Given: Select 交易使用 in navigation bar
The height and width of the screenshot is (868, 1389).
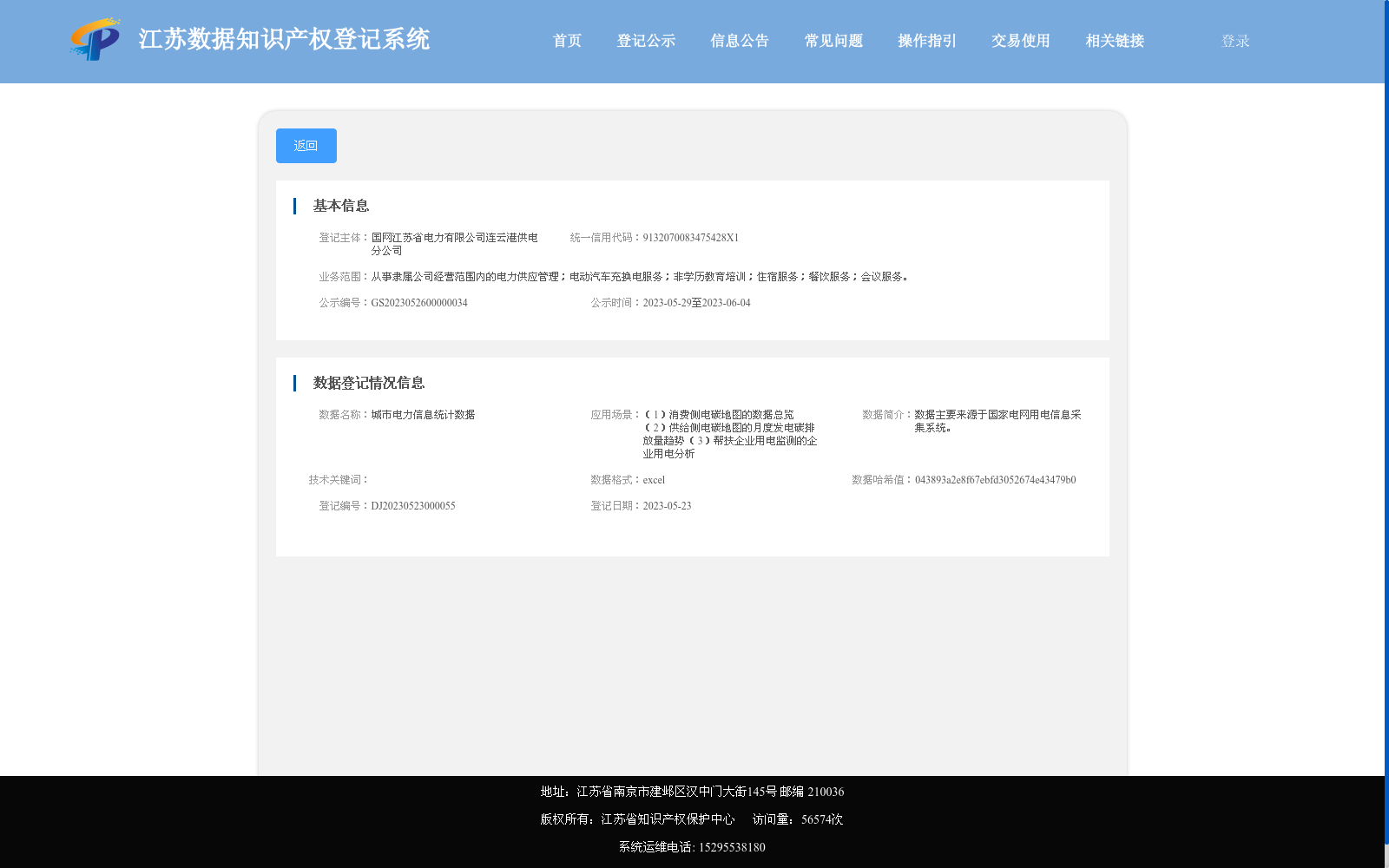Looking at the screenshot, I should (1021, 41).
